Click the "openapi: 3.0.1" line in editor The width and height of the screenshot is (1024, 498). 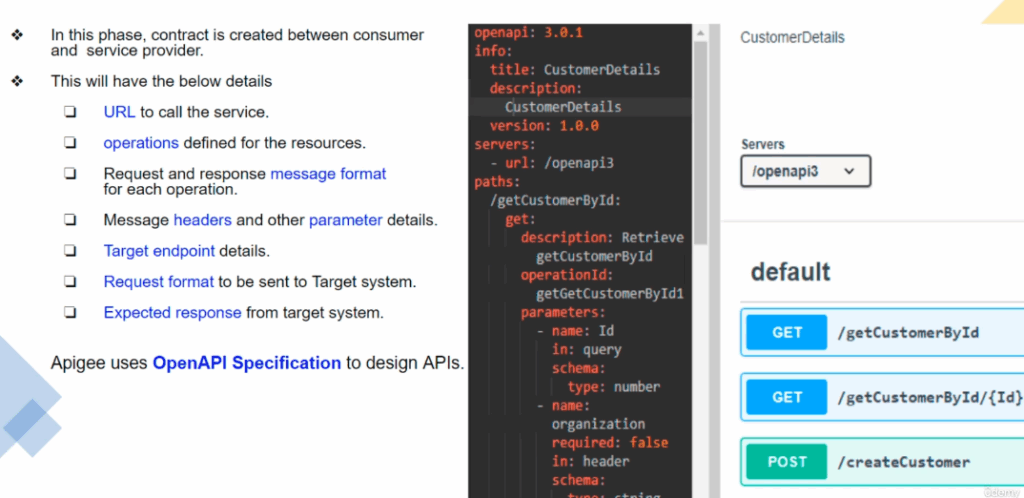point(528,32)
